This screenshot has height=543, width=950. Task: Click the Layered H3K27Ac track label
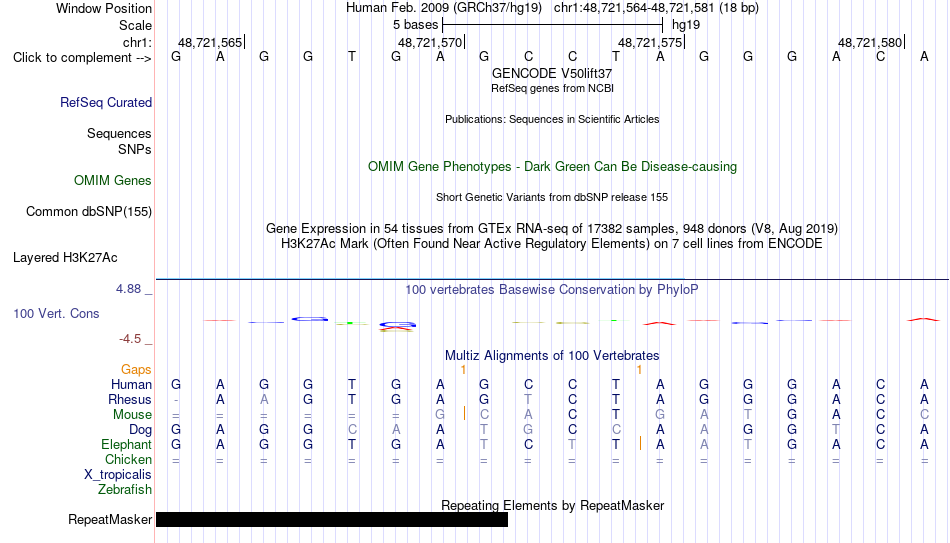point(65,258)
